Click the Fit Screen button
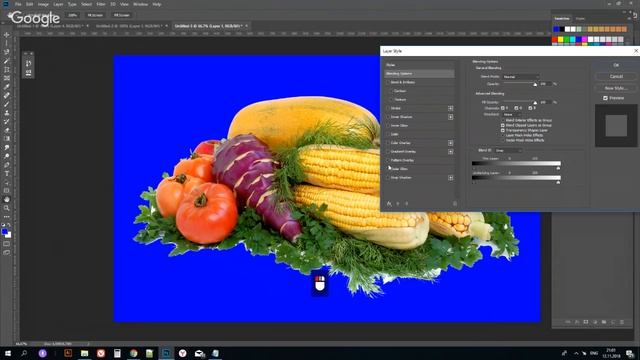This screenshot has height=360, width=640. pyautogui.click(x=95, y=15)
